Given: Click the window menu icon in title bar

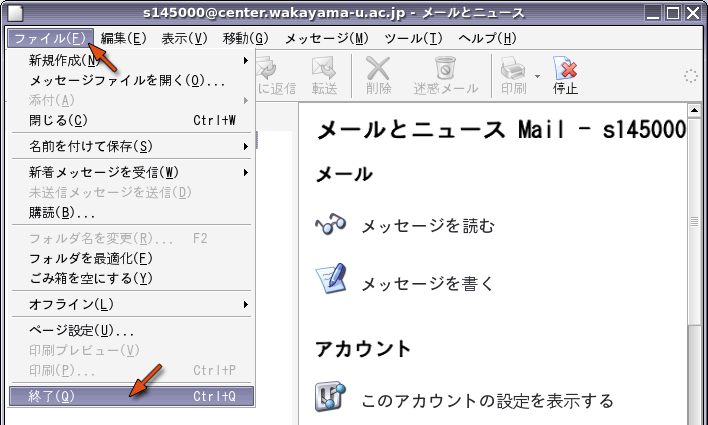Looking at the screenshot, I should pos(15,13).
